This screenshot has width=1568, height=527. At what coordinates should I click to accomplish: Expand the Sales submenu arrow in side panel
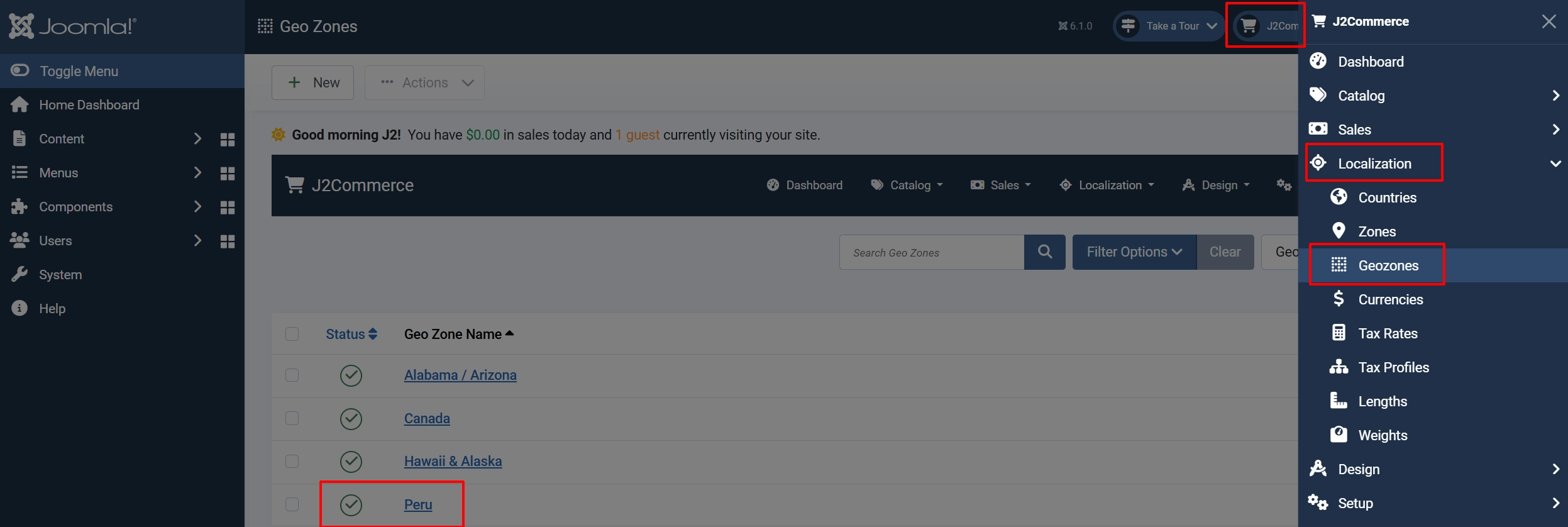pyautogui.click(x=1555, y=130)
